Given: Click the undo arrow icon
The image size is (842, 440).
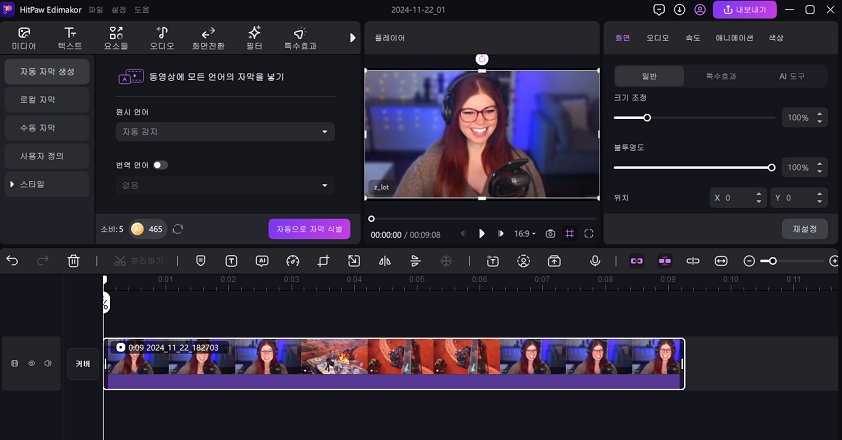Looking at the screenshot, I should coord(12,261).
